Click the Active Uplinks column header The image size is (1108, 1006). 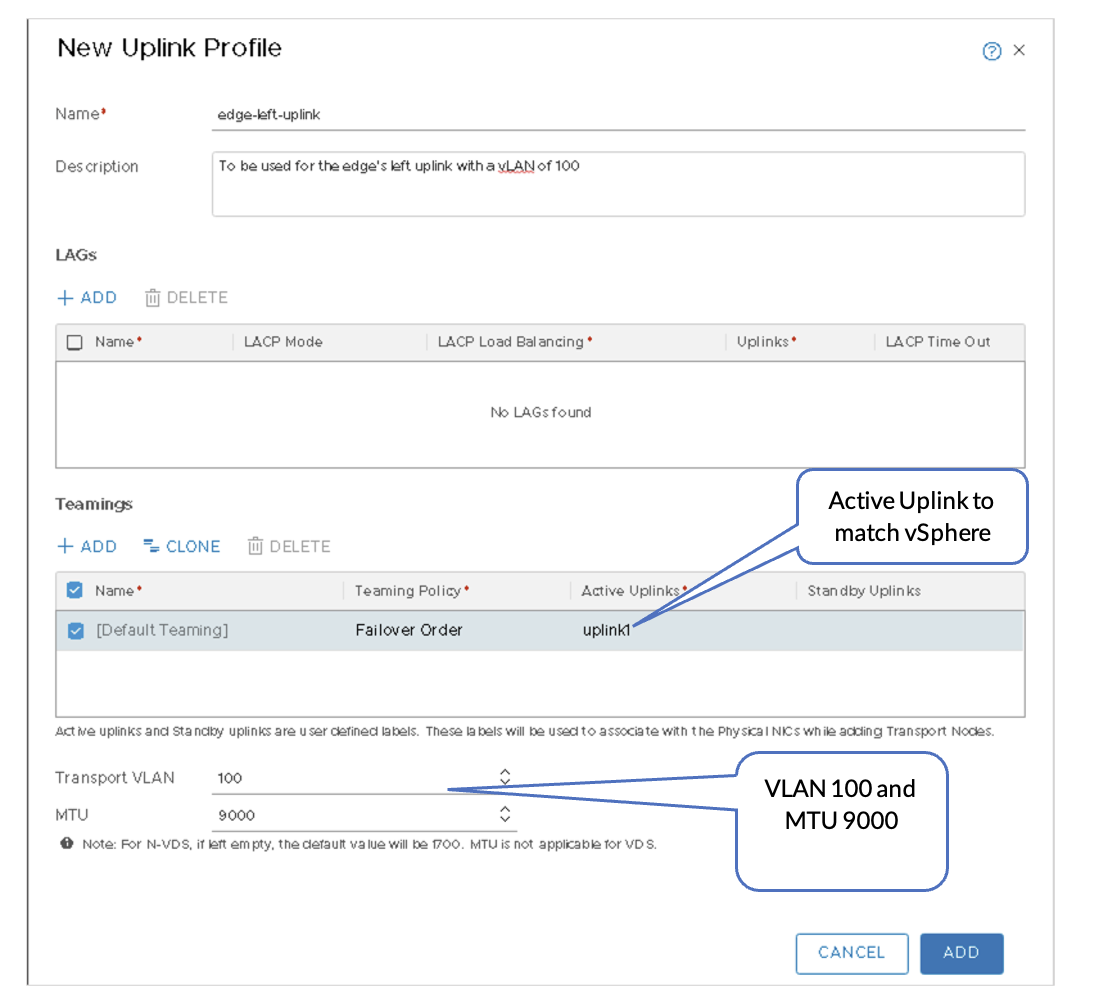630,591
